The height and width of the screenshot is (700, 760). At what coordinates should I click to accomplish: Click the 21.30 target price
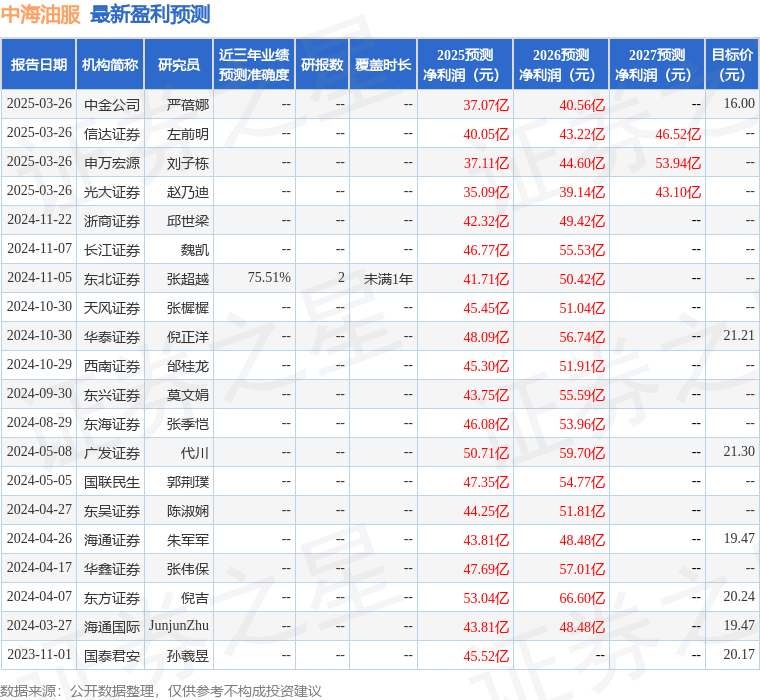click(x=739, y=452)
